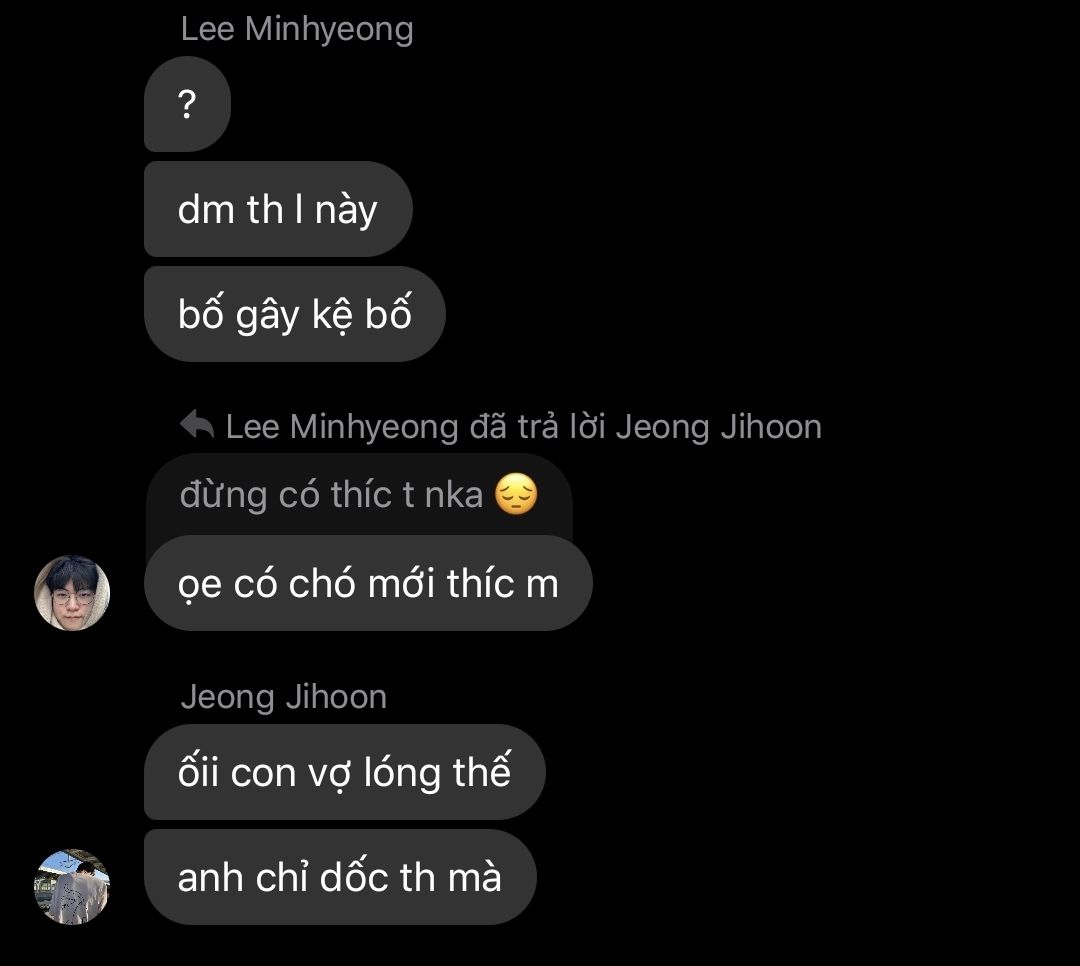Image resolution: width=1080 pixels, height=966 pixels.
Task: Select "ọe có chó mới thíc m" message
Action: click(368, 583)
